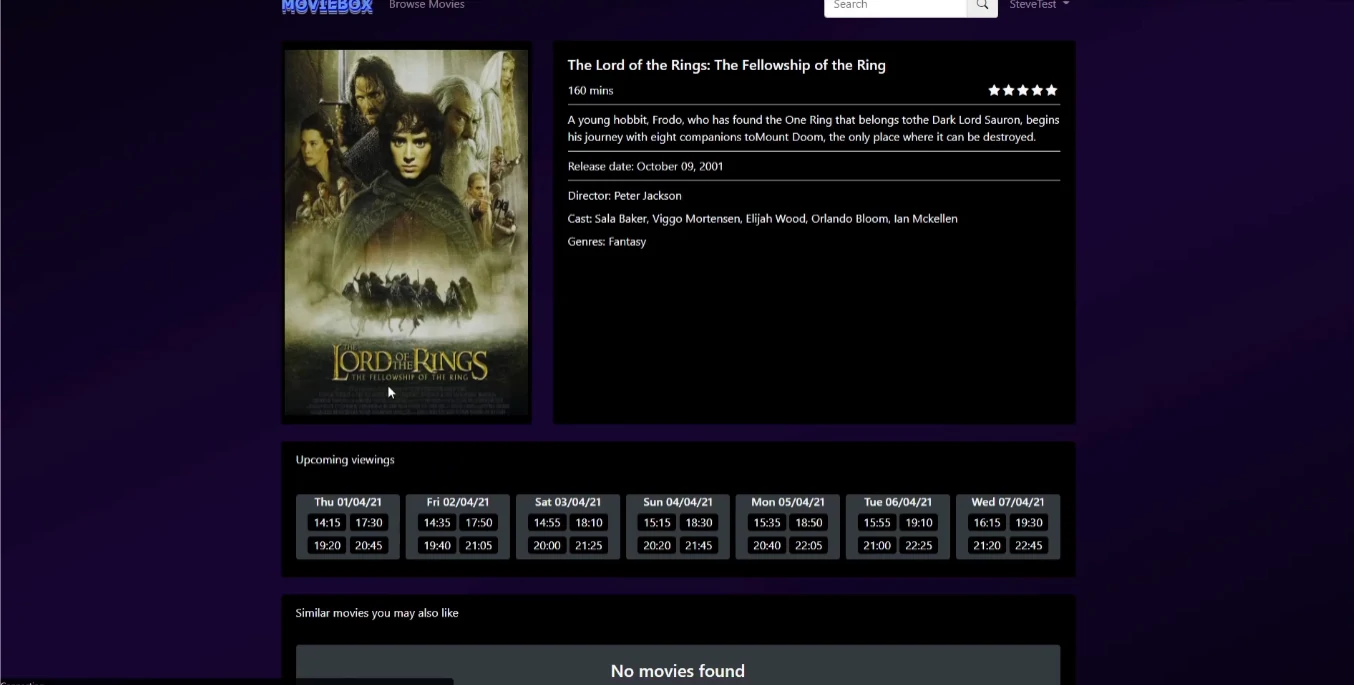Choose the 19:10 Tuesday showtime
Screen dimensions: 1354x685
point(919,523)
